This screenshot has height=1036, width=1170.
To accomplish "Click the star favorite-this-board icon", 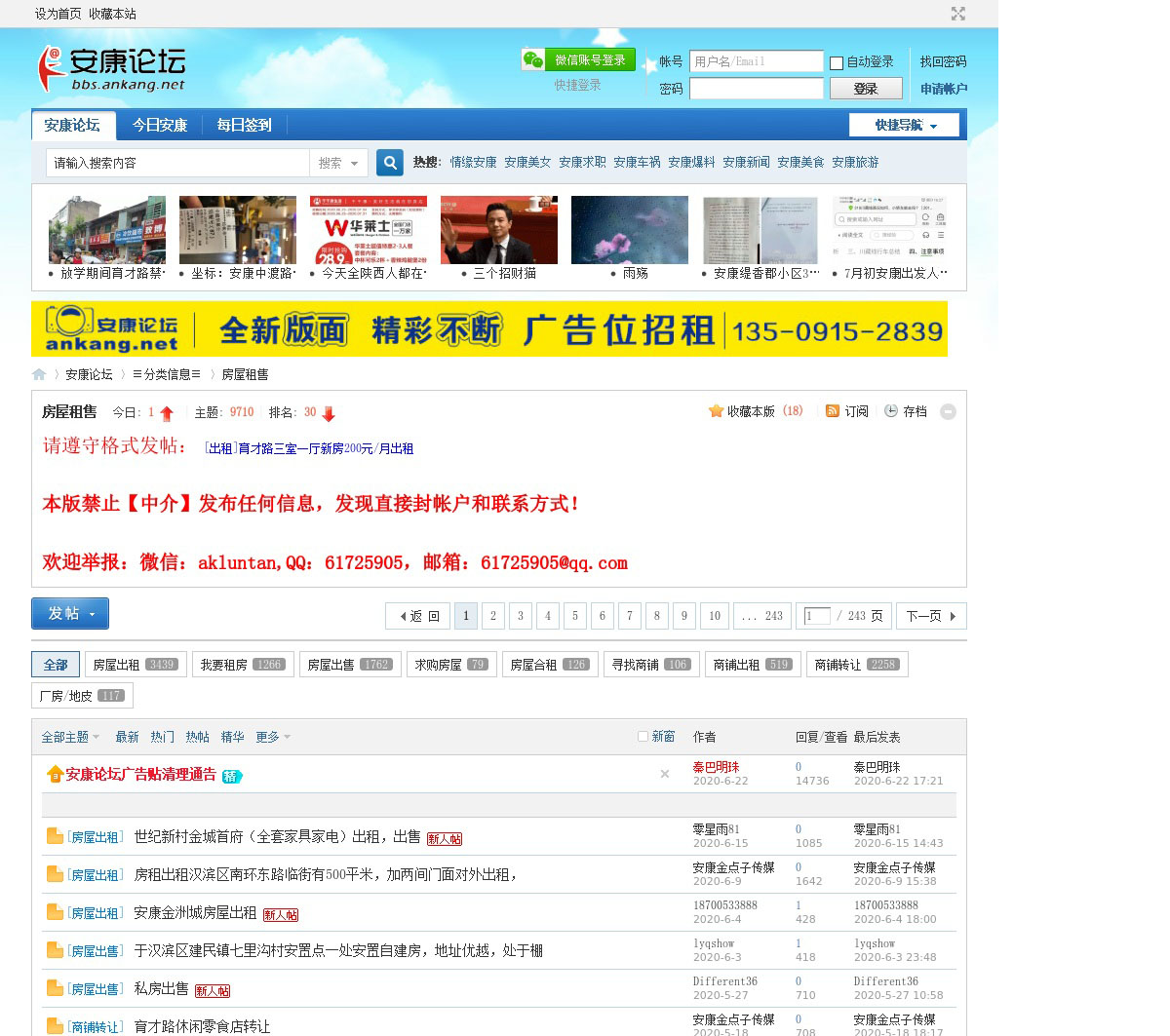I will pyautogui.click(x=716, y=411).
